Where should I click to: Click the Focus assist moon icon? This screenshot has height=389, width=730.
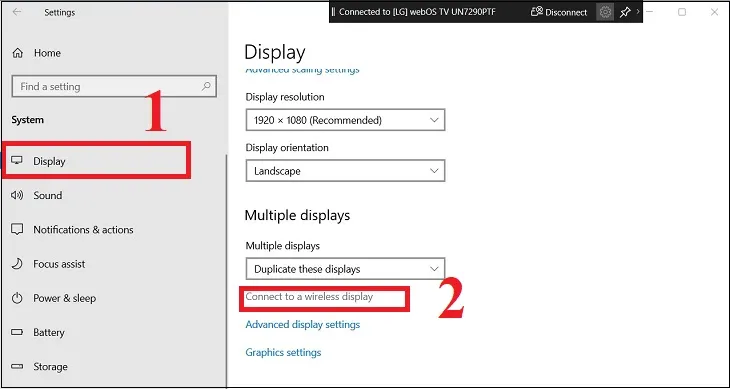click(17, 264)
